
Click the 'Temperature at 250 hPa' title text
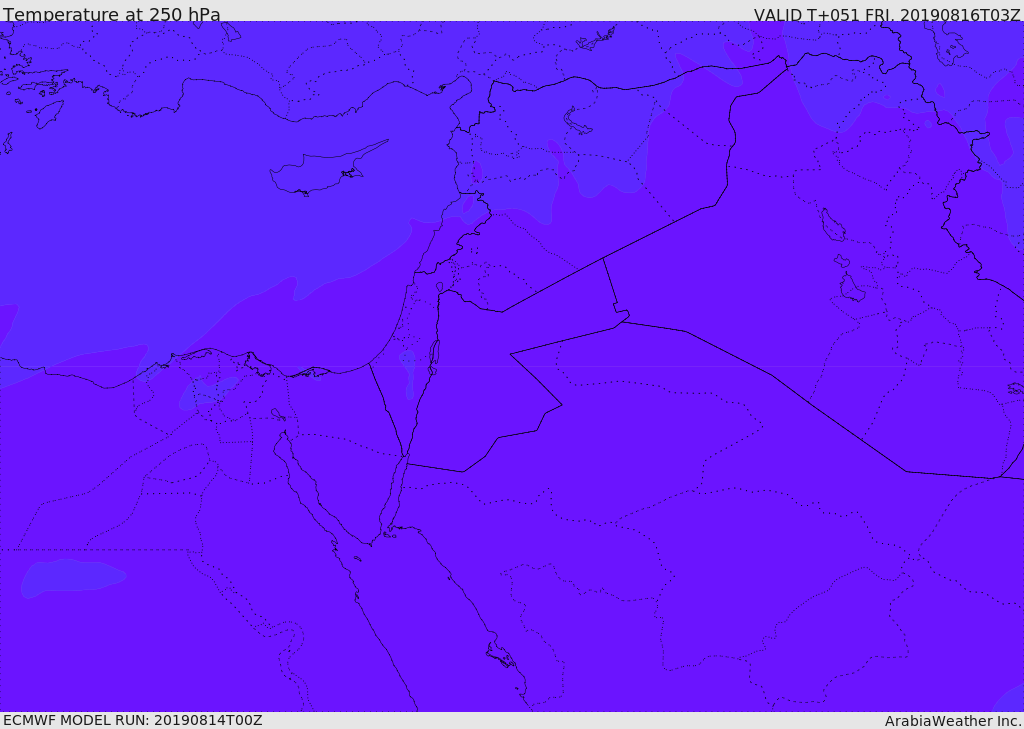pos(112,14)
